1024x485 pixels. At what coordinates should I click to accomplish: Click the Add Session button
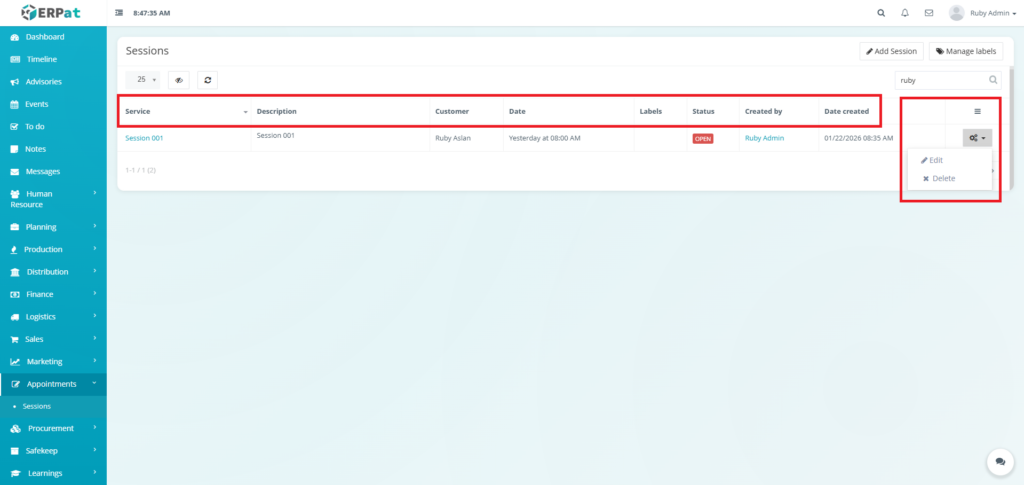[891, 51]
